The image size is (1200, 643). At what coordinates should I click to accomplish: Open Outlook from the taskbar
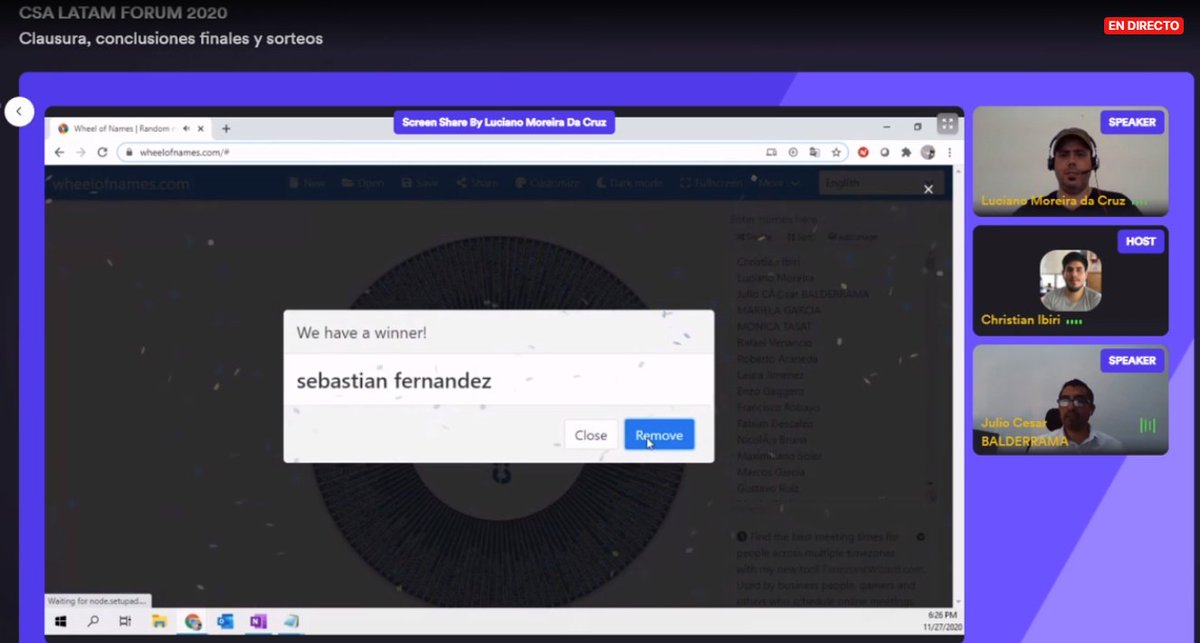225,621
